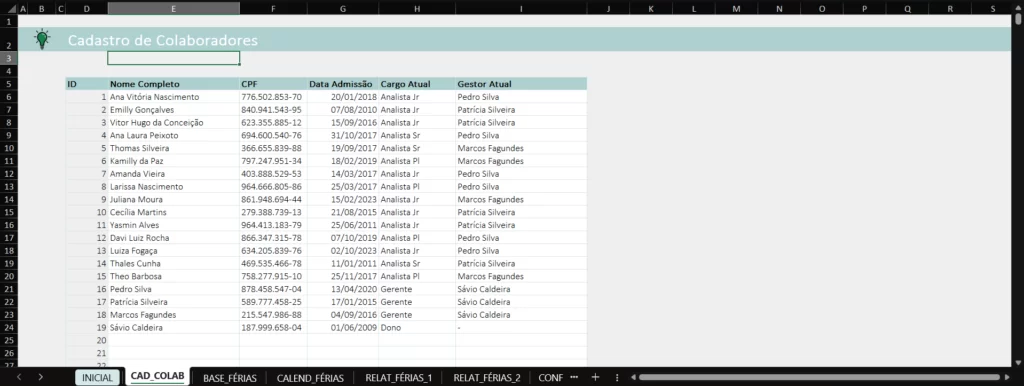Screen dimensions: 1024x386
Task: Select name cell 'Sávio Caldeira' in row 24
Action: [173, 327]
